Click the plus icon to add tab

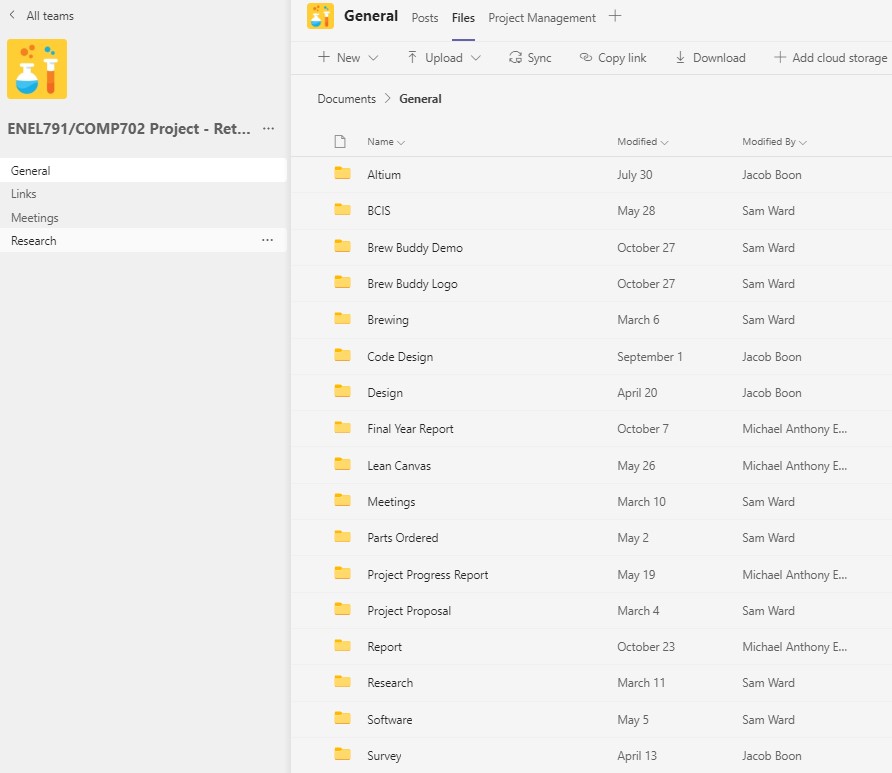click(x=615, y=17)
